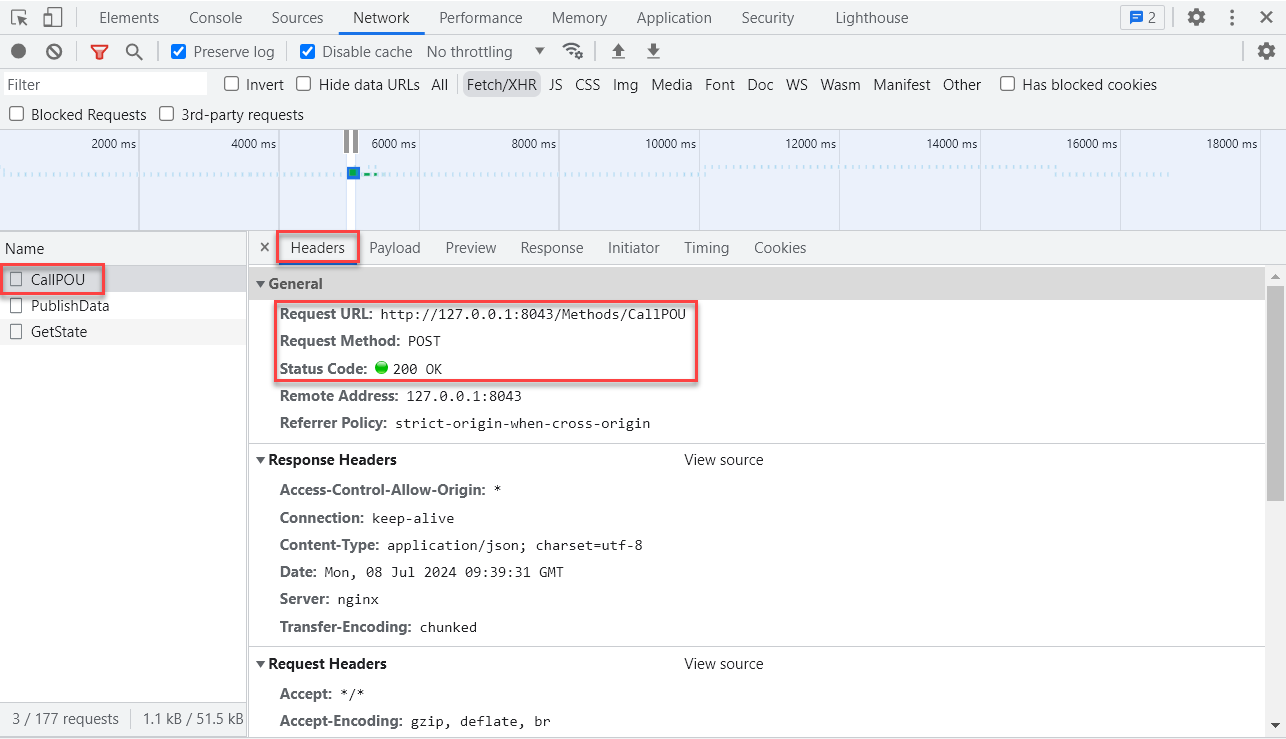Filter requests by JS
Viewport: 1286px width, 739px height.
(556, 84)
